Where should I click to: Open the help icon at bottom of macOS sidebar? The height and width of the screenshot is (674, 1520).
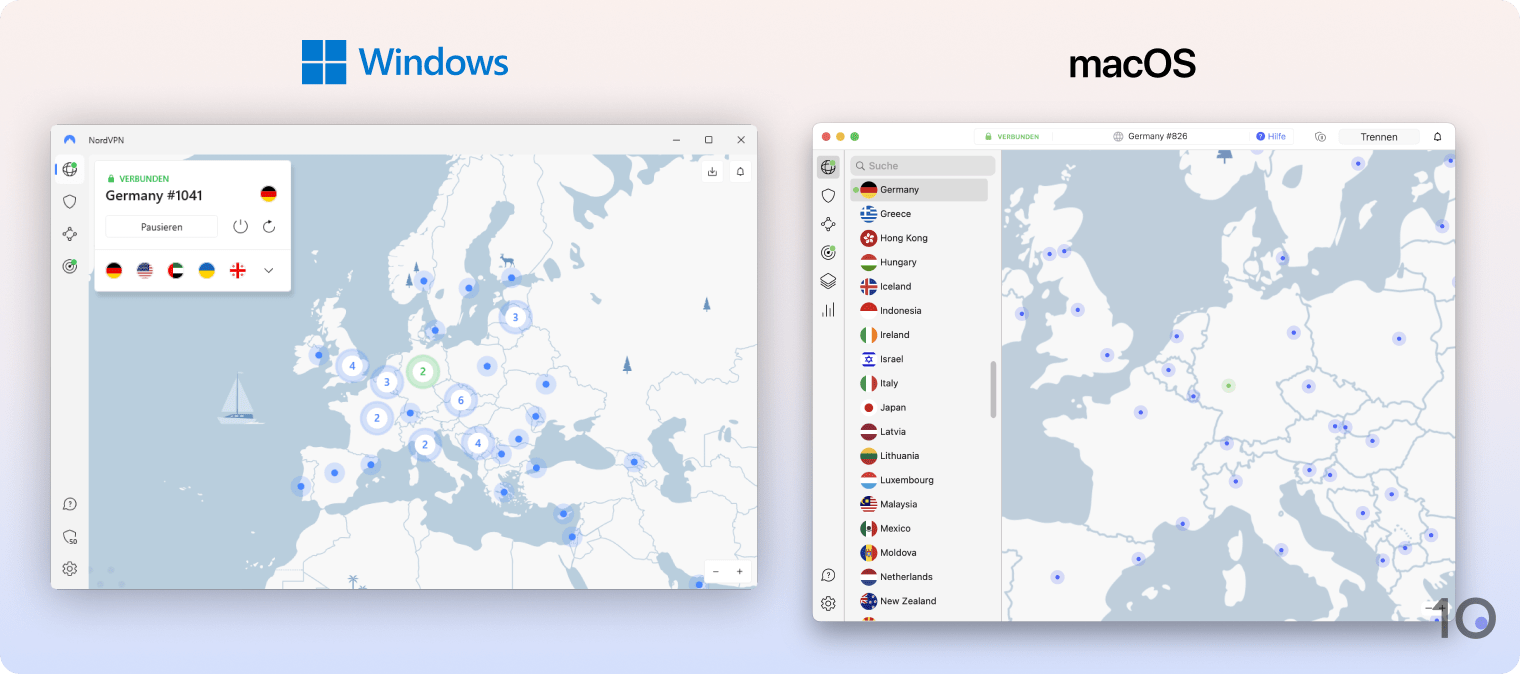(828, 575)
